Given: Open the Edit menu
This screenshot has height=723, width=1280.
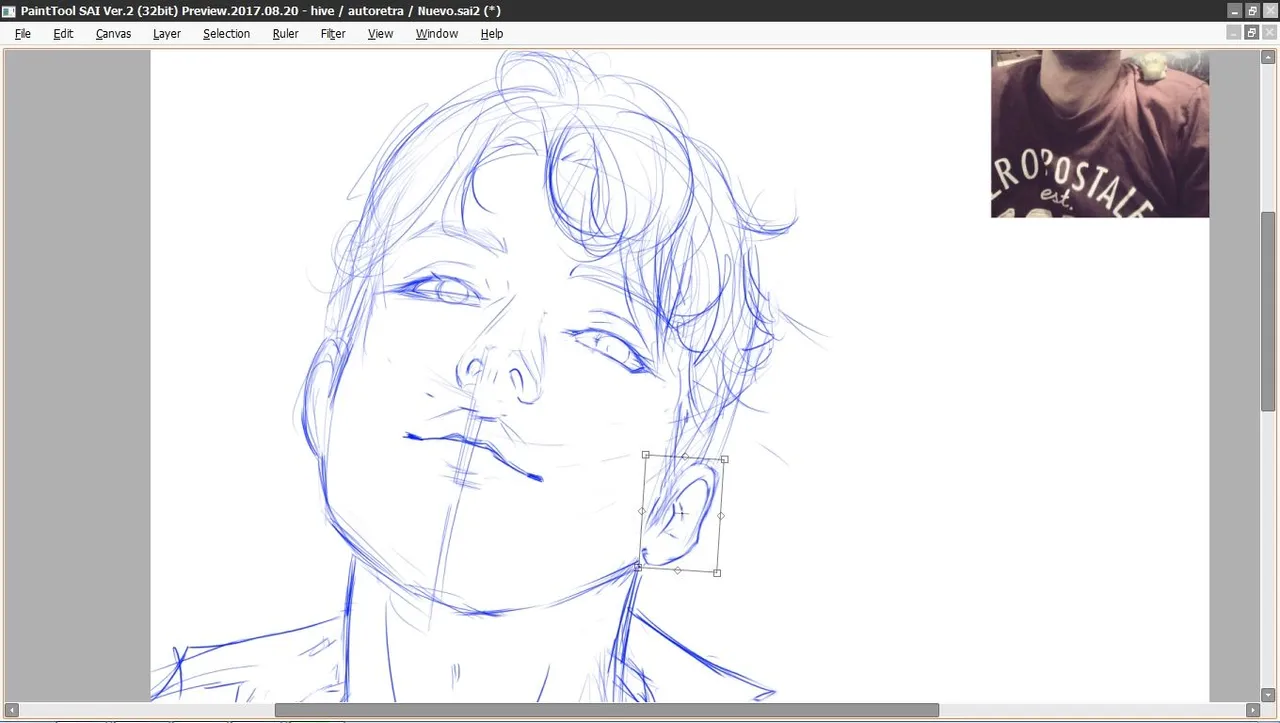Looking at the screenshot, I should pos(63,33).
